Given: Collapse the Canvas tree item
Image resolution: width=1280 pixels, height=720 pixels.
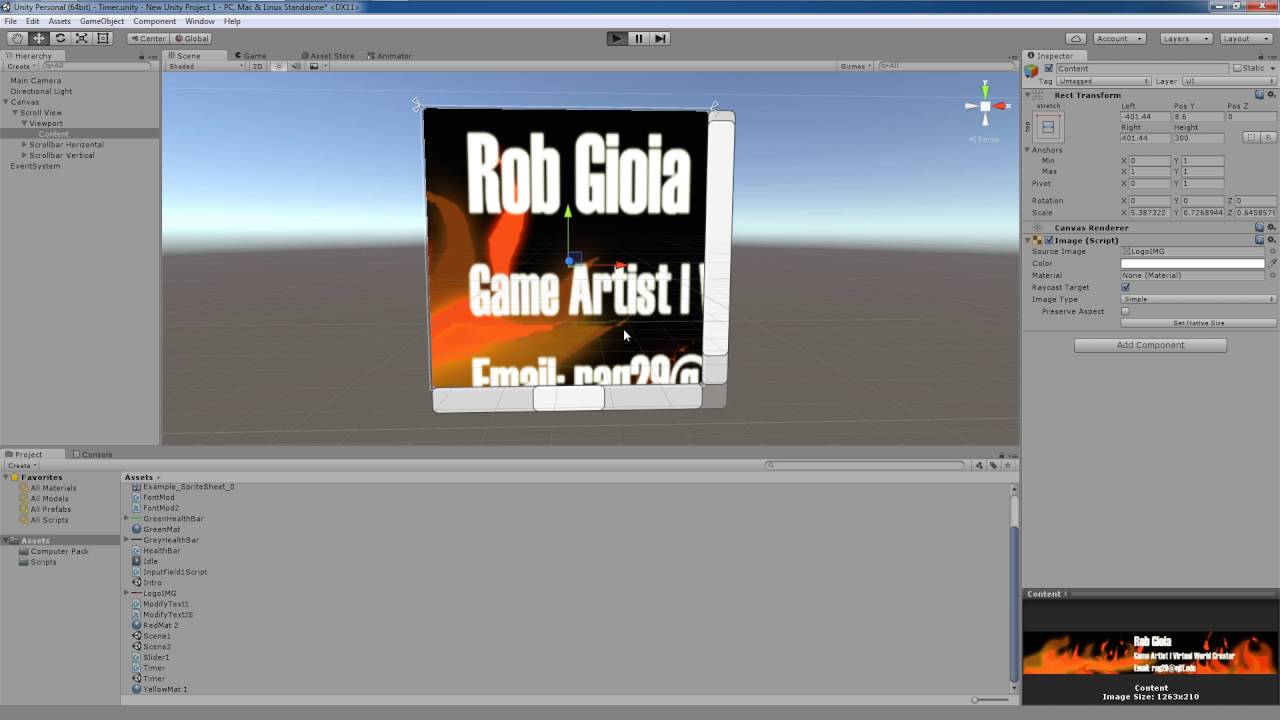Looking at the screenshot, I should 6,102.
